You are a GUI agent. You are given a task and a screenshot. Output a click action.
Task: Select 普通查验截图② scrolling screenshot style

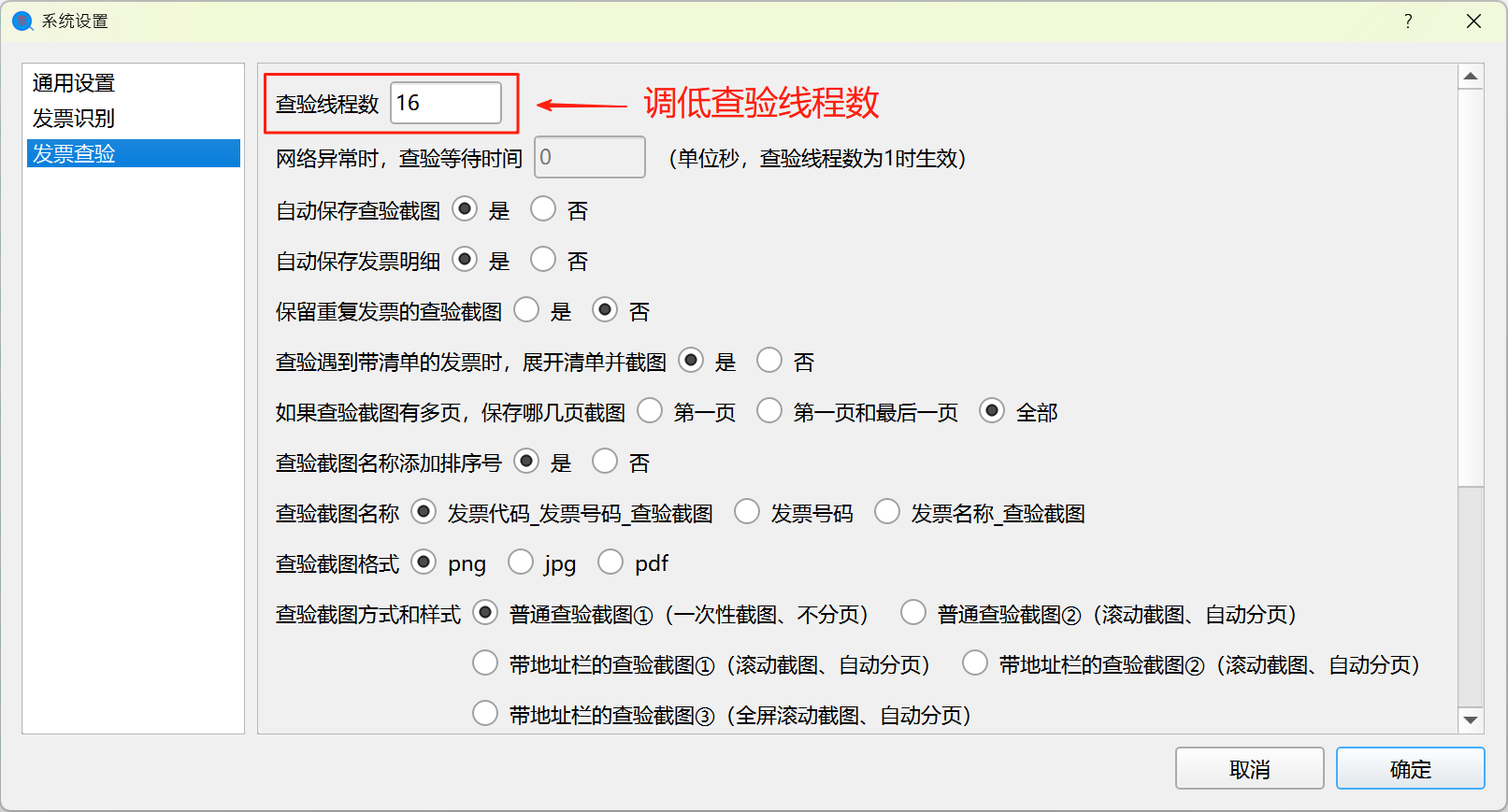pos(913,613)
